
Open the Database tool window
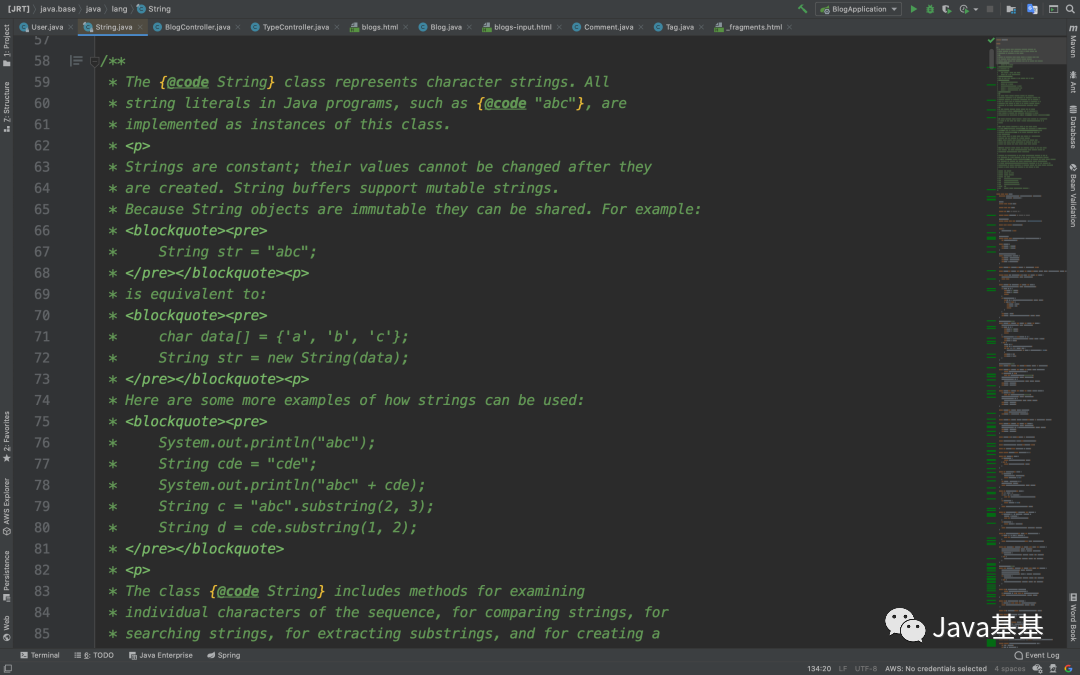(1073, 127)
